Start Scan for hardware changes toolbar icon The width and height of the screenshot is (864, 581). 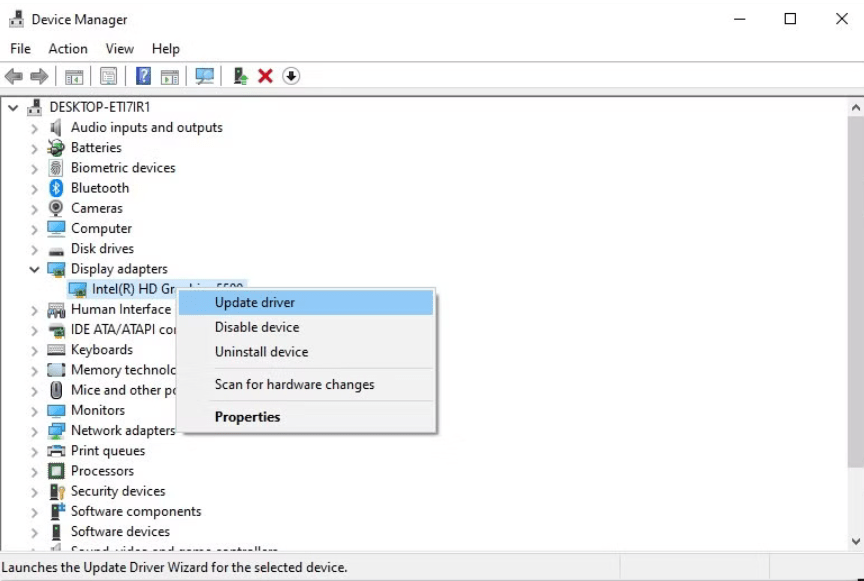[205, 75]
